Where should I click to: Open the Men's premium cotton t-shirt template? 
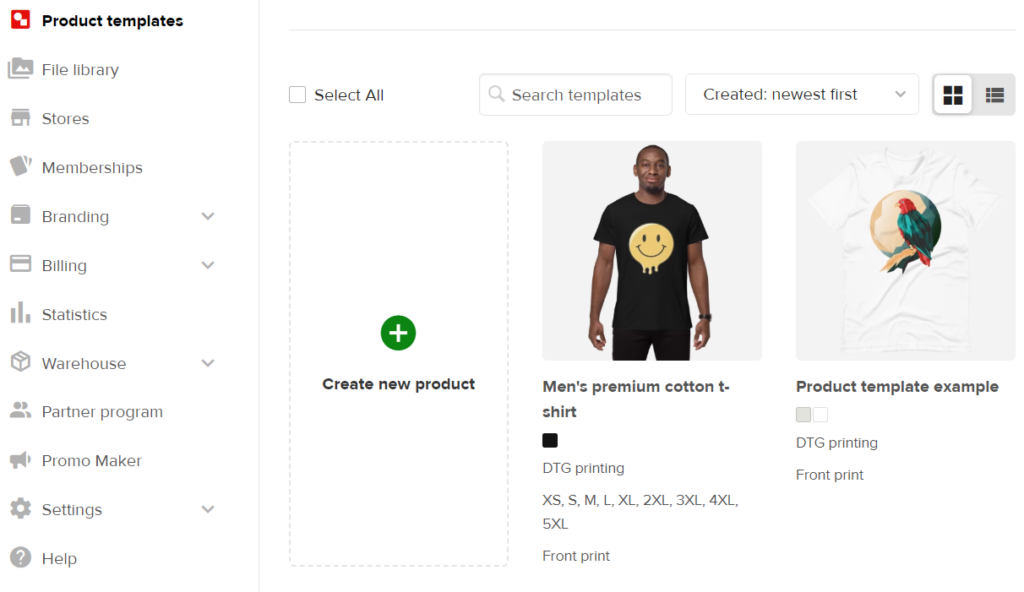(651, 251)
